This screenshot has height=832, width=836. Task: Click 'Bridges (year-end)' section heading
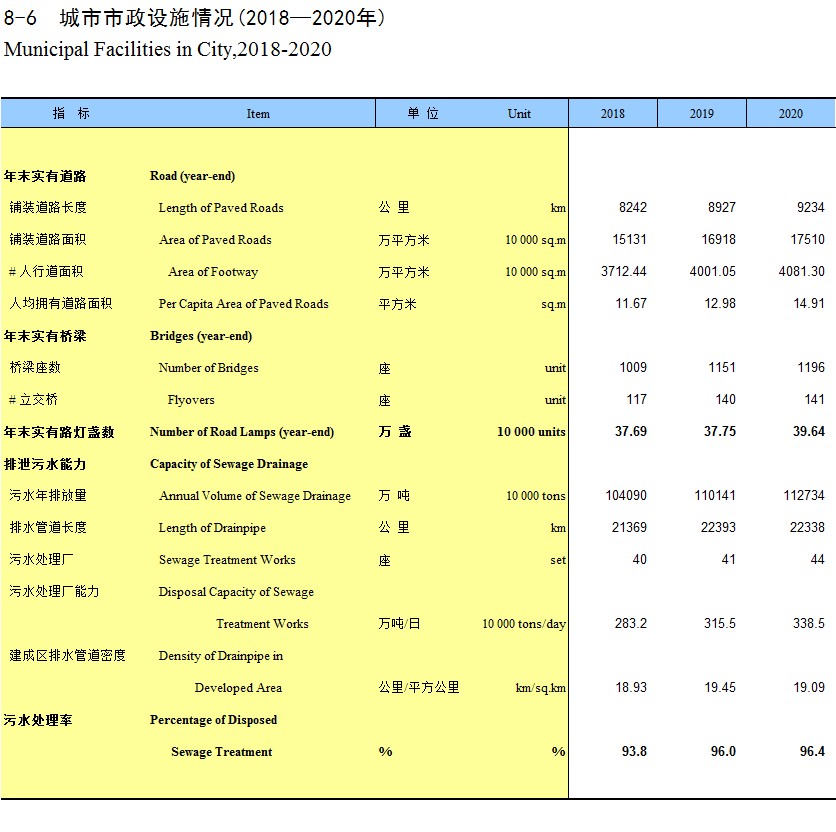click(201, 336)
